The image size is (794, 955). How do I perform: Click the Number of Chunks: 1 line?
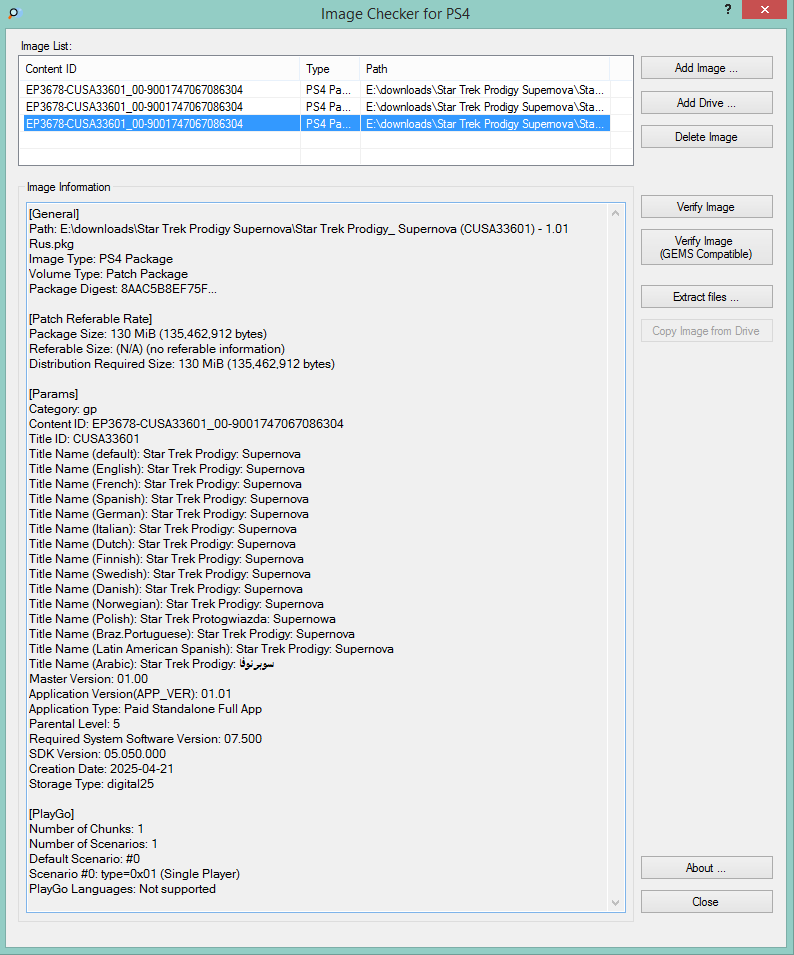coord(86,829)
